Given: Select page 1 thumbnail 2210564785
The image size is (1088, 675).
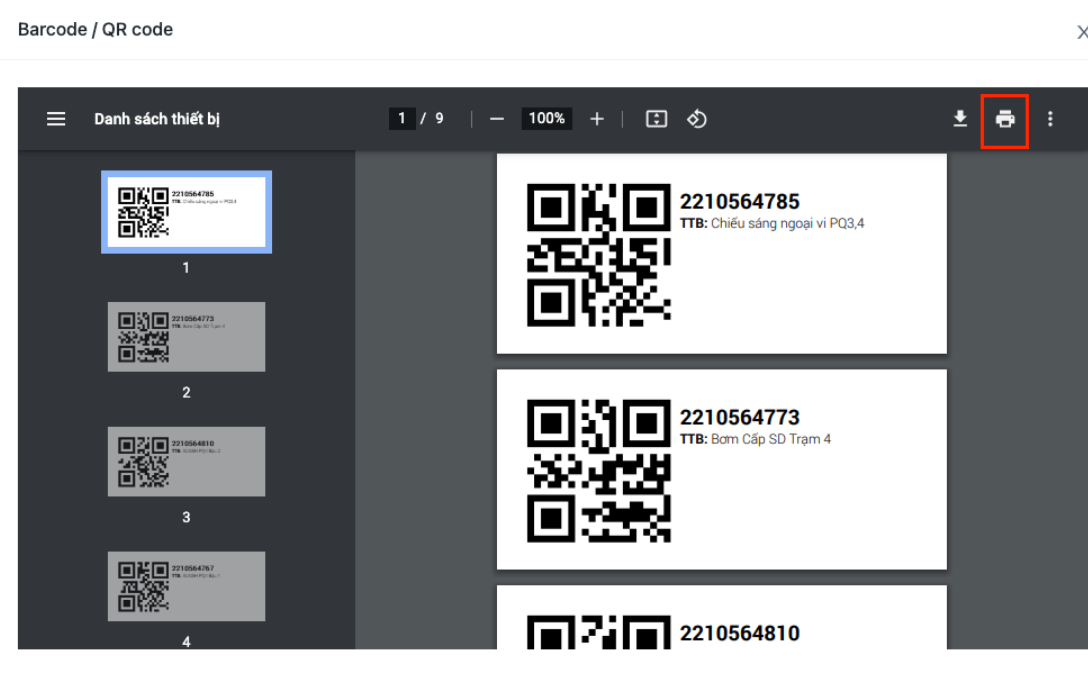Looking at the screenshot, I should (187, 212).
